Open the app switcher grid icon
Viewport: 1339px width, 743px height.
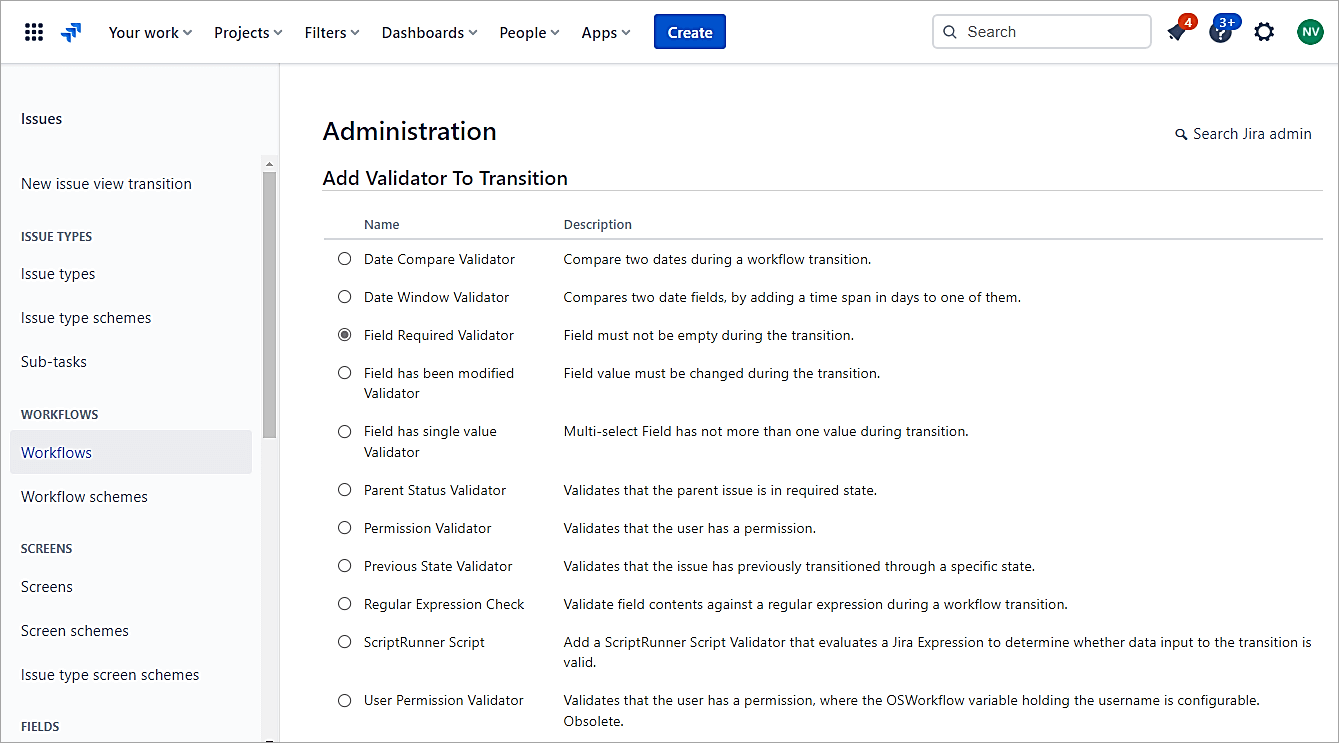34,32
